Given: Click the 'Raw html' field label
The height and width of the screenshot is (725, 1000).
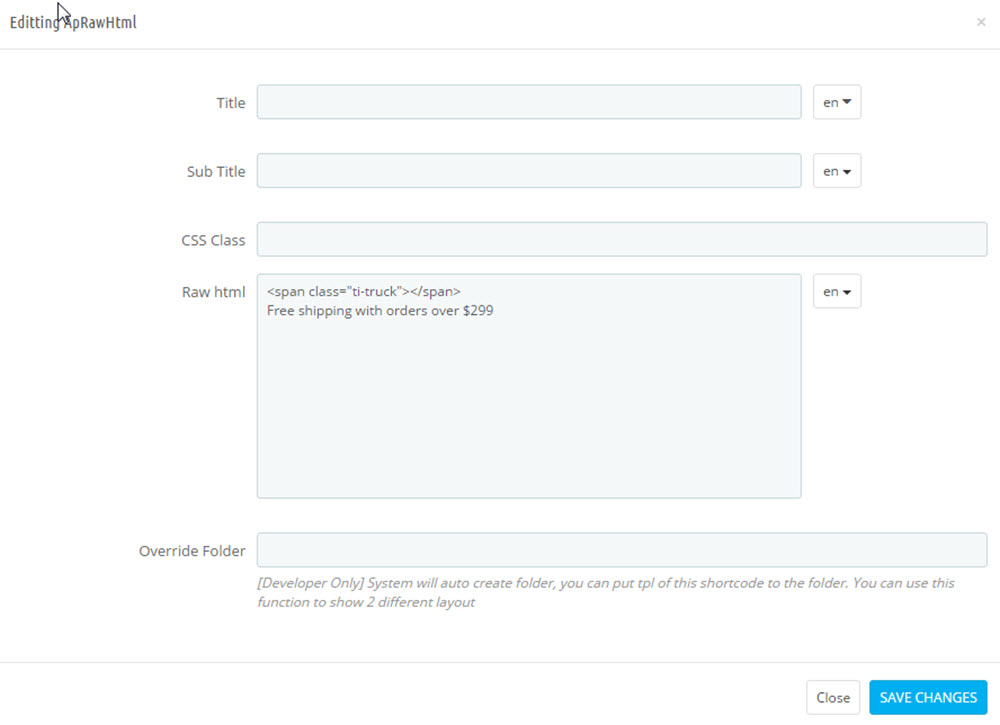Looking at the screenshot, I should tap(213, 292).
